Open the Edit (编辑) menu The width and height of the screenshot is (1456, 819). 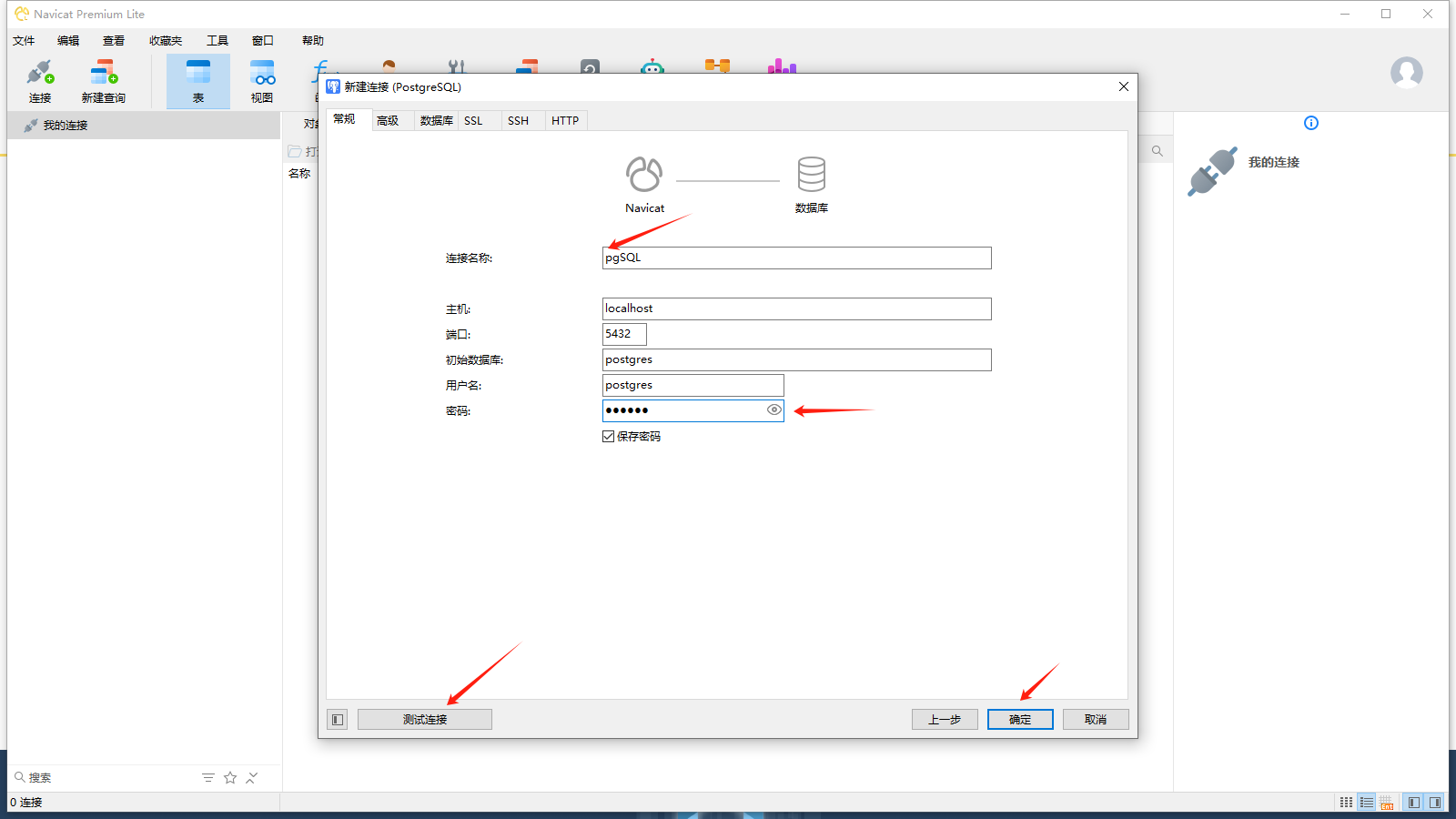(x=68, y=41)
